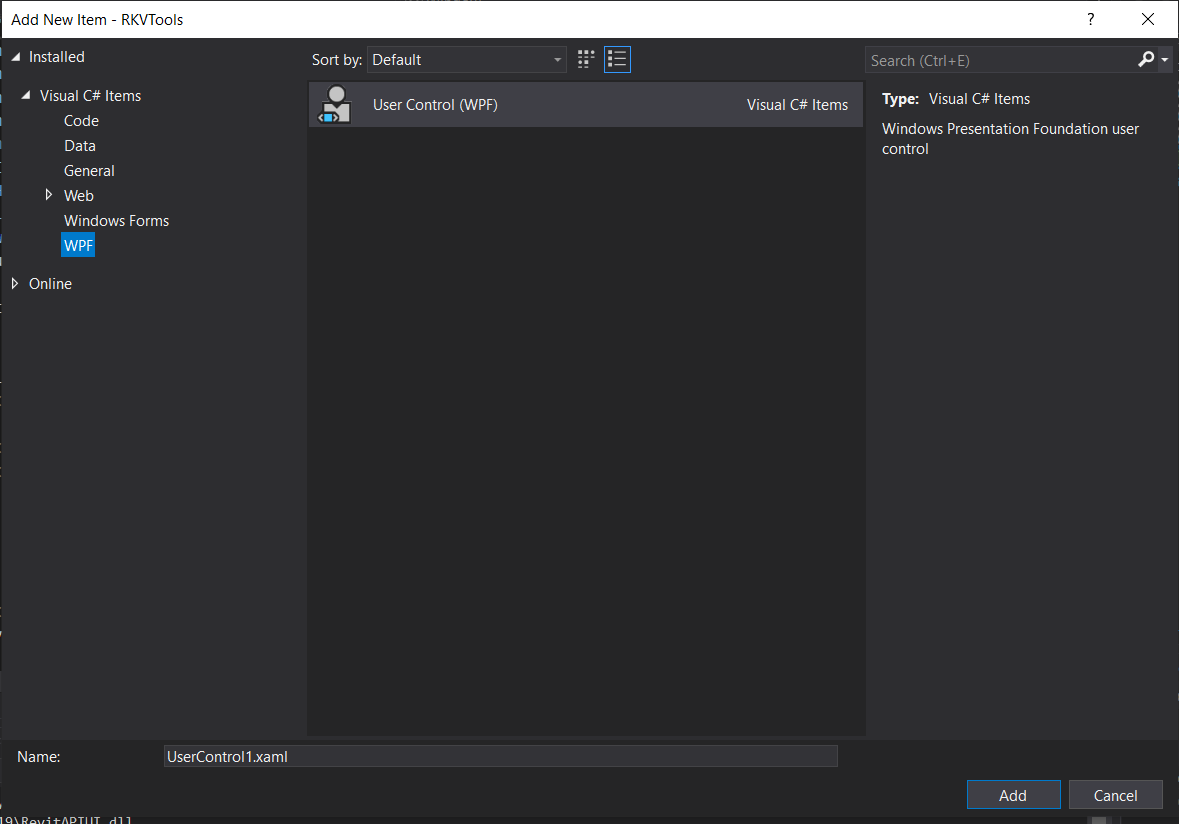
Task: Collapse the Installed section
Action: pos(16,56)
